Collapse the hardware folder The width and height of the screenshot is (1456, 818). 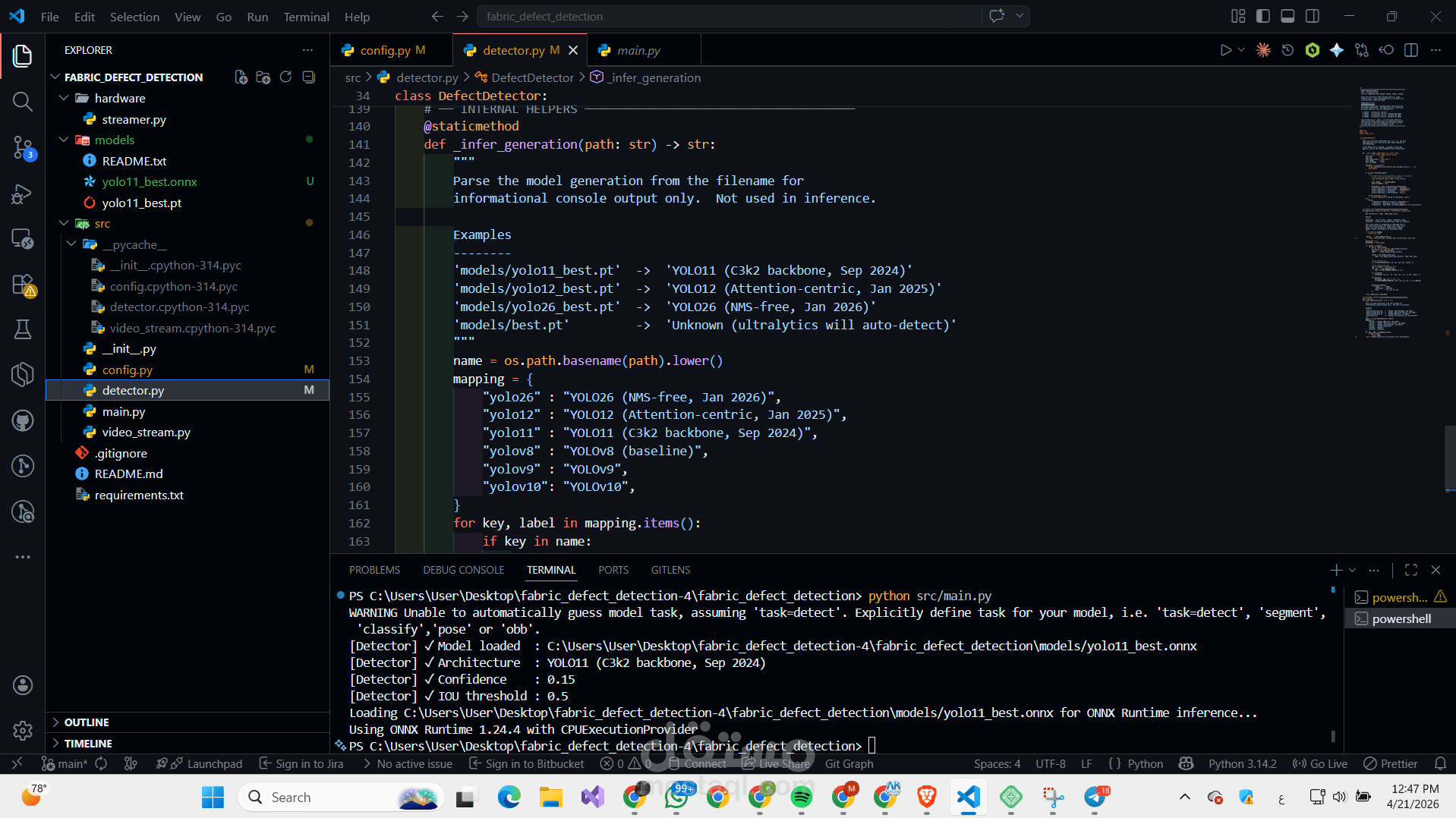(65, 98)
